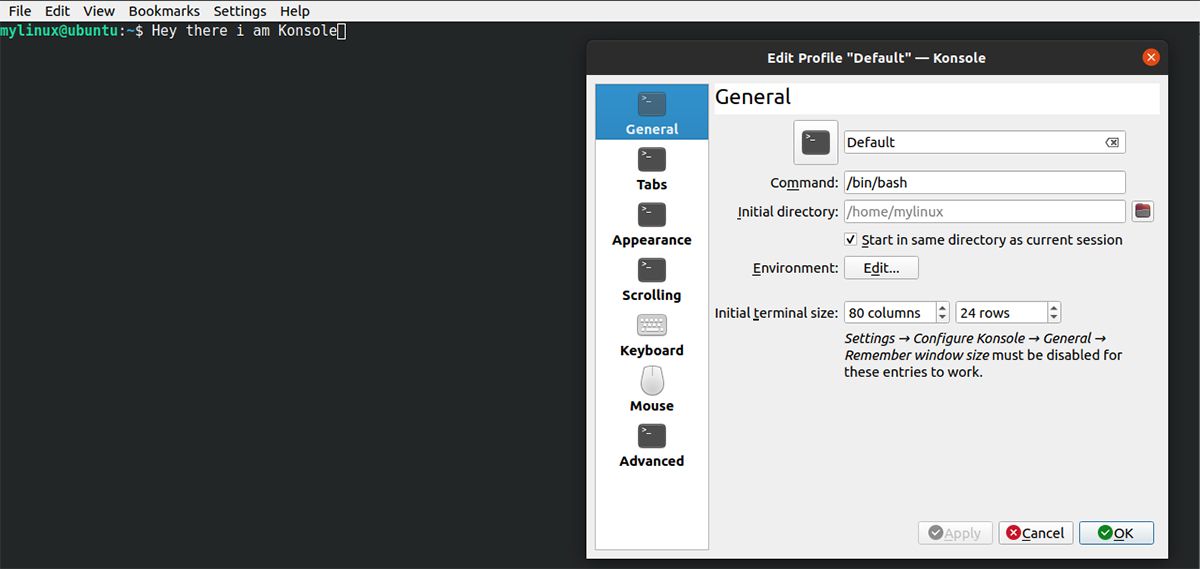
Task: Increase the columns value by one
Action: coord(942,308)
